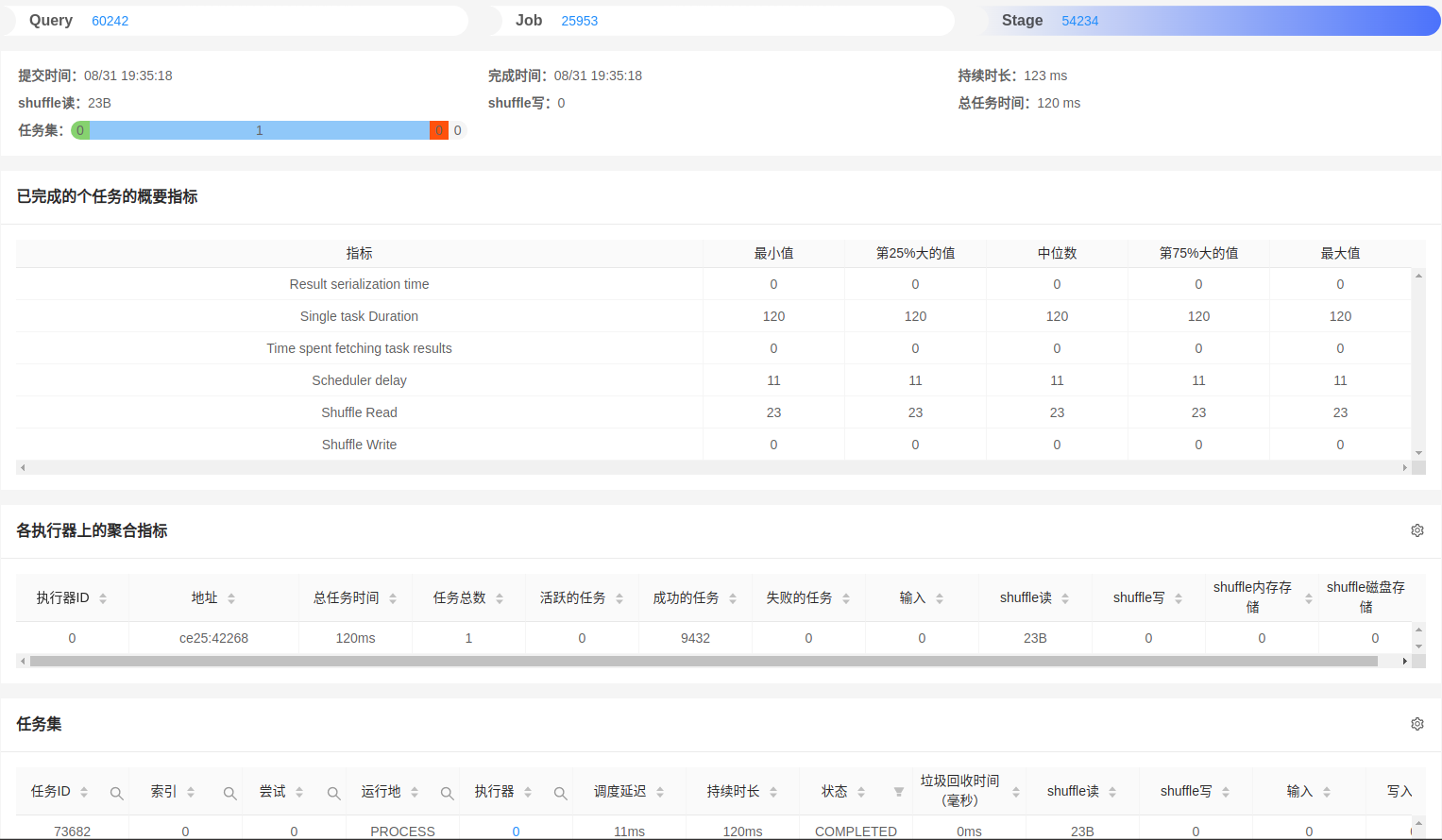Viewport: 1442px width, 840px height.
Task: Search in the 索引 column
Action: (x=229, y=793)
